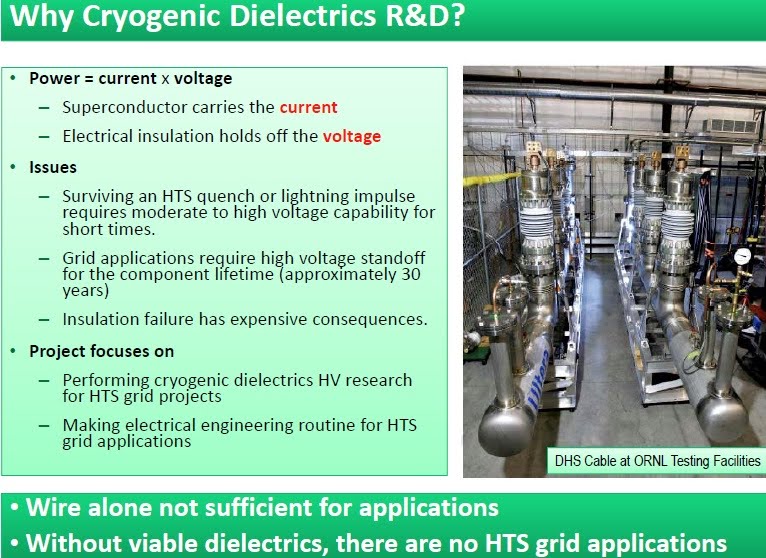Screen dimensions: 766x558
Task: Click 'Insulation failure has expensive consequences.'
Action: [245, 320]
